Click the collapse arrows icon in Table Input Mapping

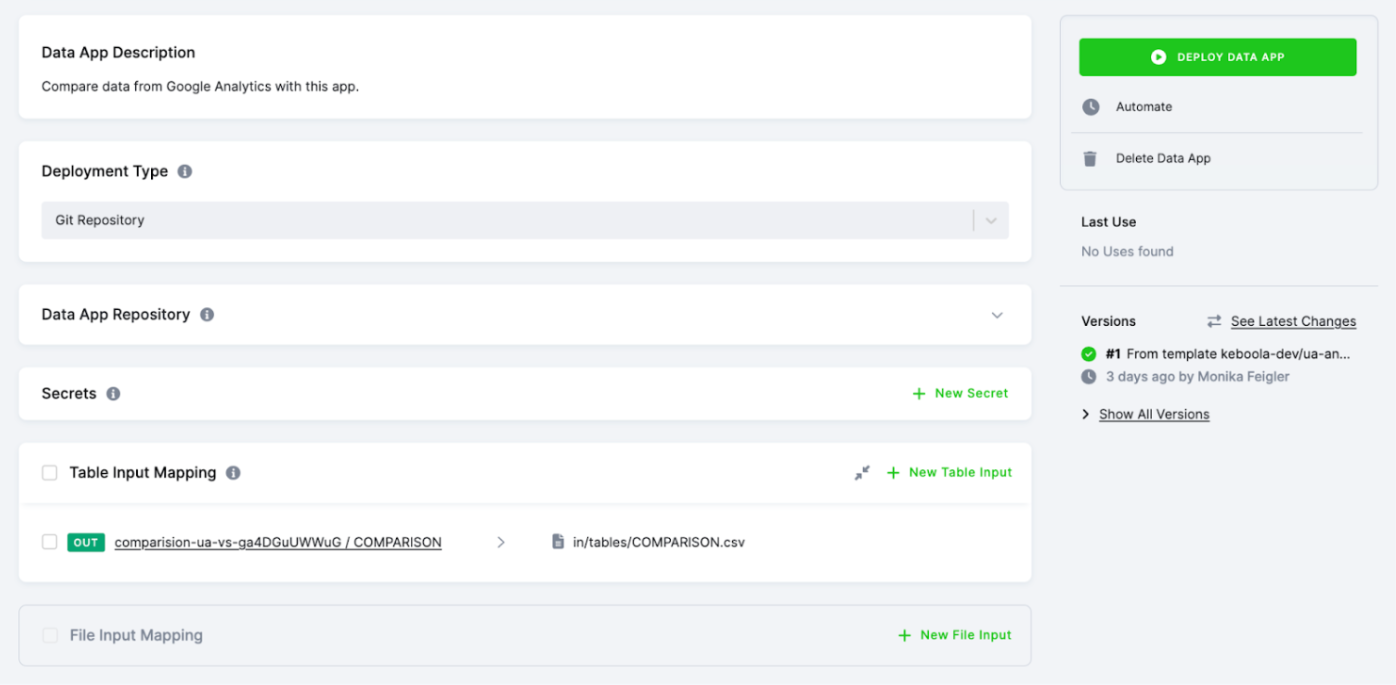862,472
